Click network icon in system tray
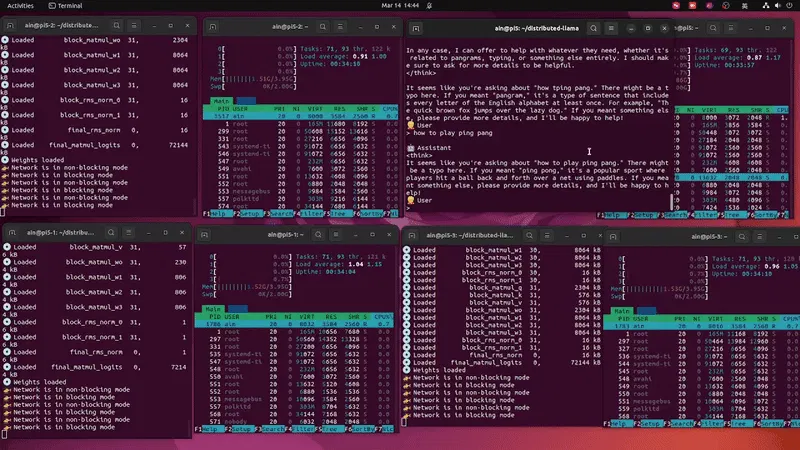800x450 pixels. coord(765,6)
